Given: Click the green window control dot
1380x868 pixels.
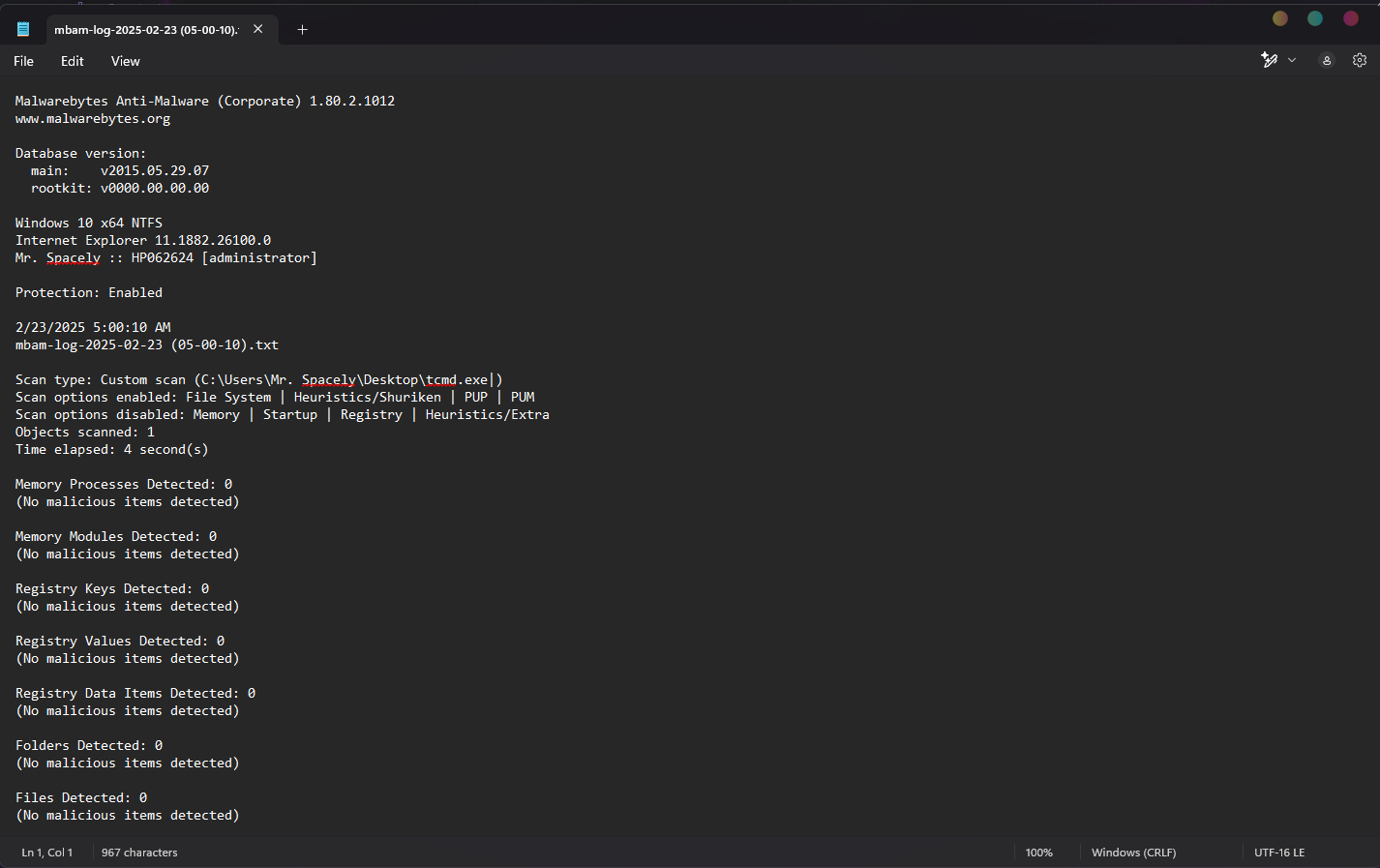Looking at the screenshot, I should tap(1315, 18).
